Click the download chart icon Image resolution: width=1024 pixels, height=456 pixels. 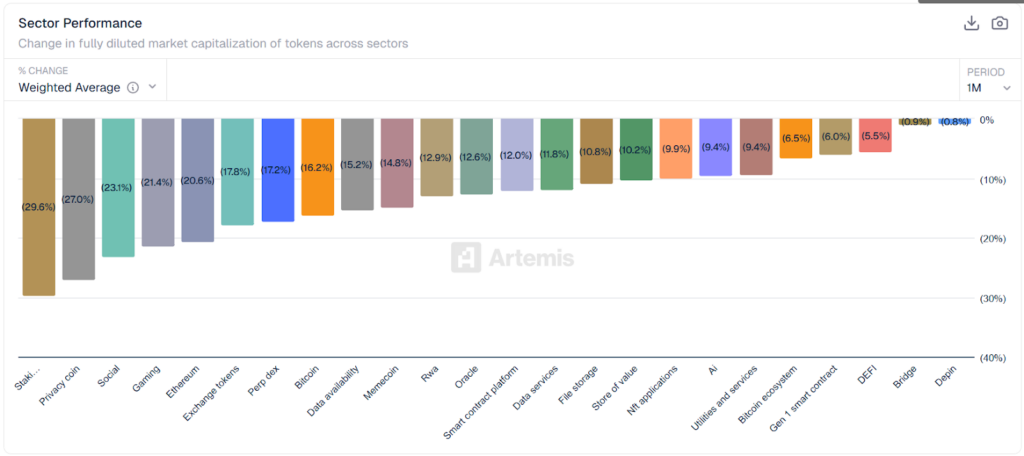coord(970,23)
